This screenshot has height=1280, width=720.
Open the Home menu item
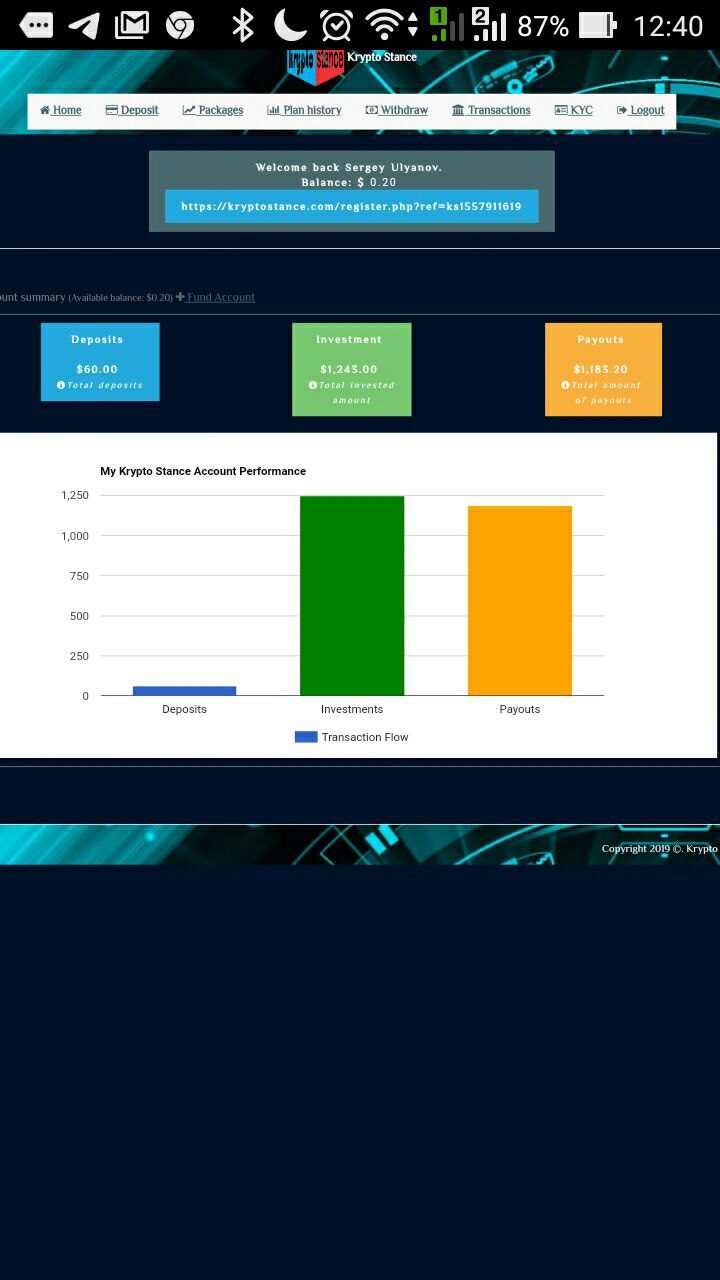point(61,110)
